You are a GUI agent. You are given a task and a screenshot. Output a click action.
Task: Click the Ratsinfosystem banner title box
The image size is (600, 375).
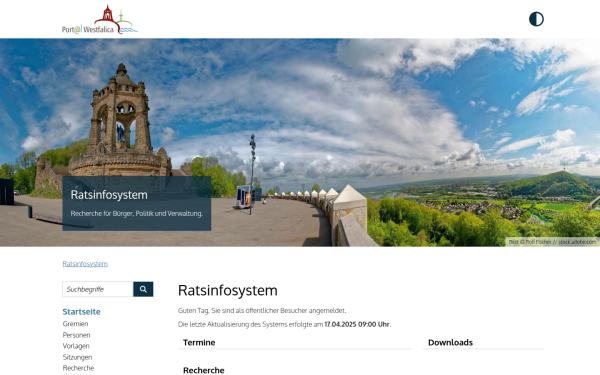point(137,203)
